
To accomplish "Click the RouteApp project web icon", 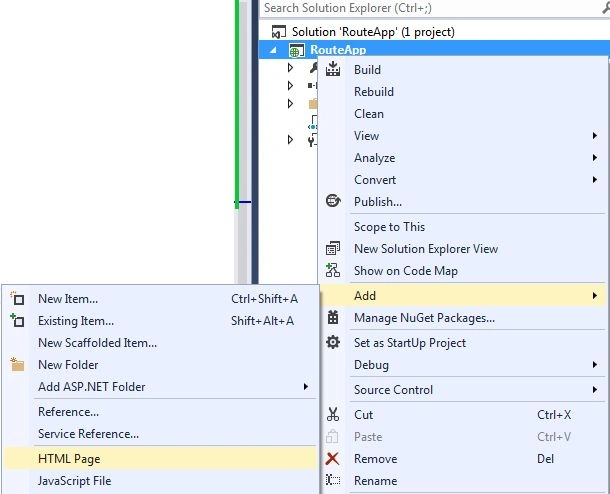I will point(296,50).
